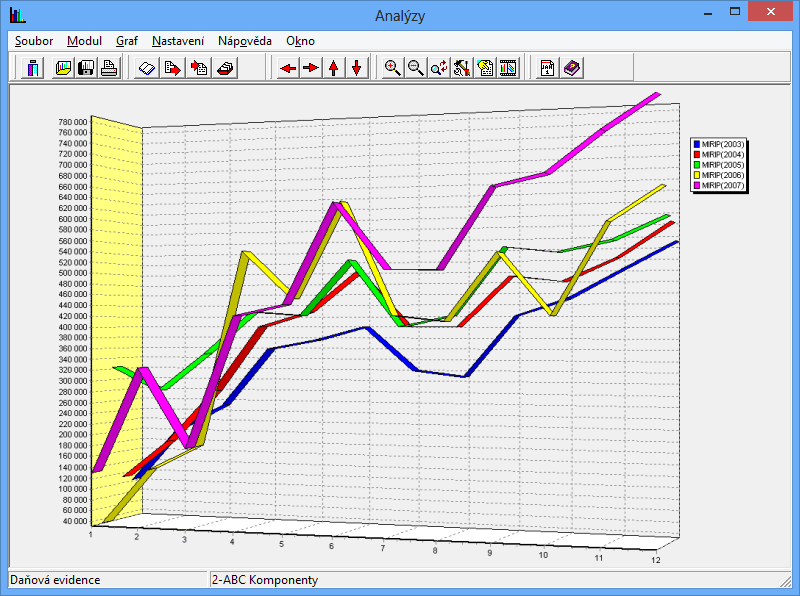Click the red up arrow button
This screenshot has width=800, height=596.
coord(334,68)
